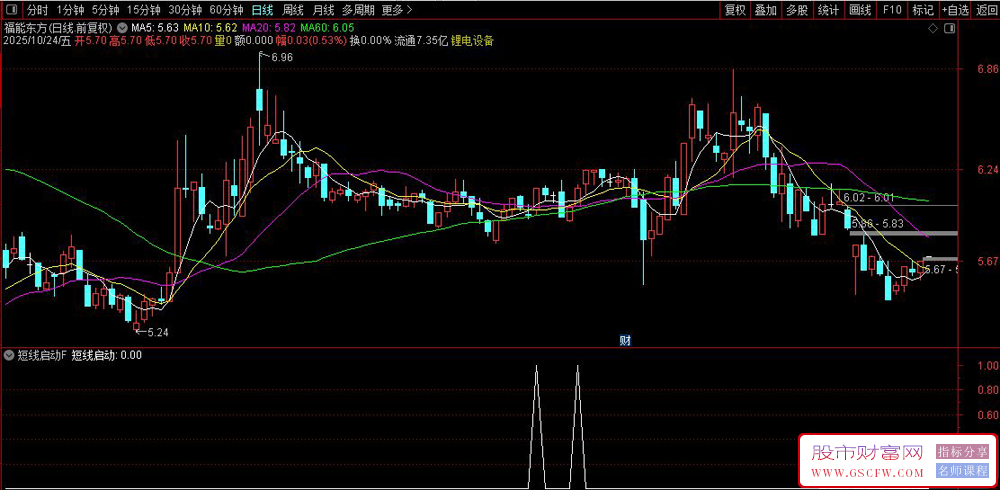
Task: Select the 日线 daily tab
Action: (x=262, y=10)
